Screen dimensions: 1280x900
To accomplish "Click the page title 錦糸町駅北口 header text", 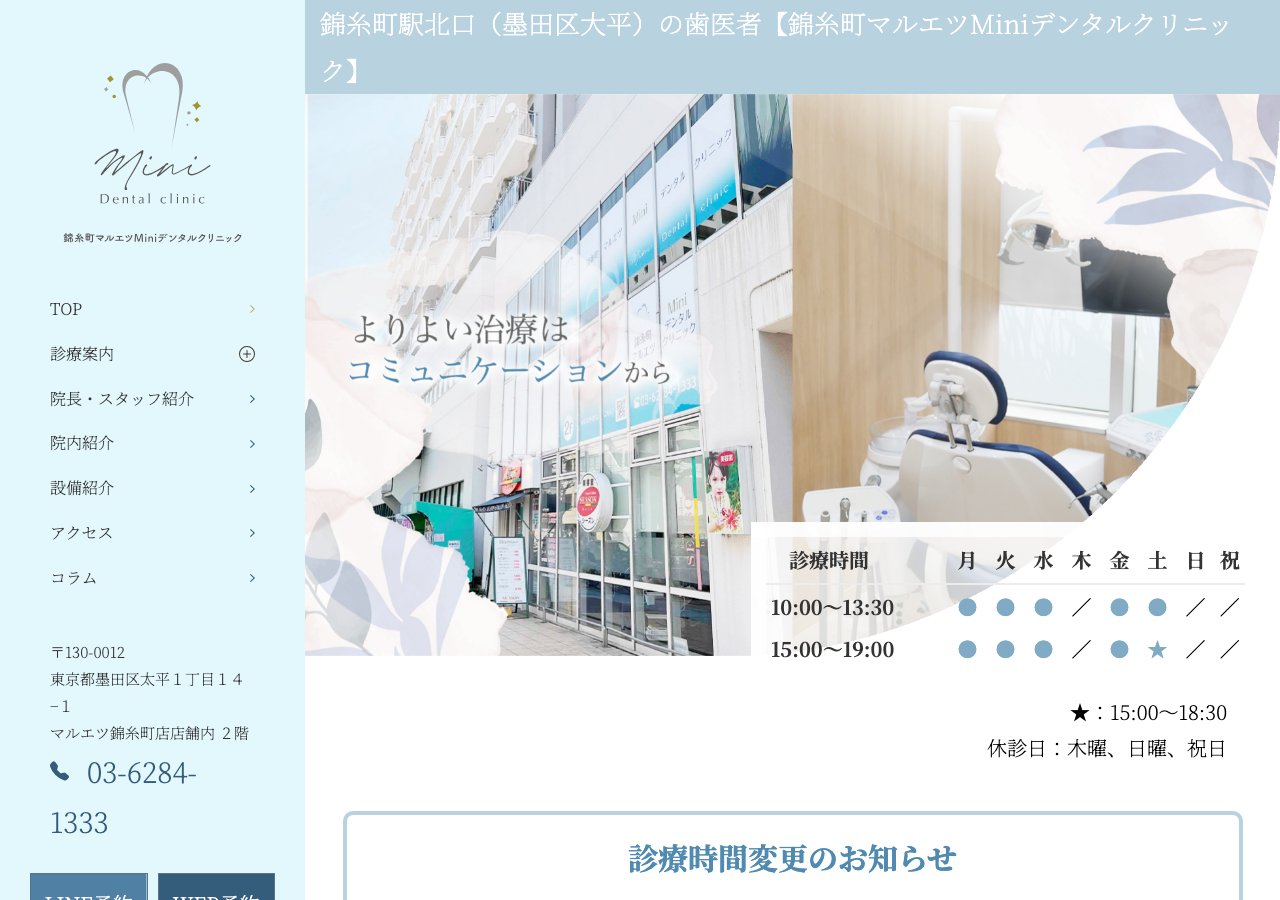I will coord(776,47).
